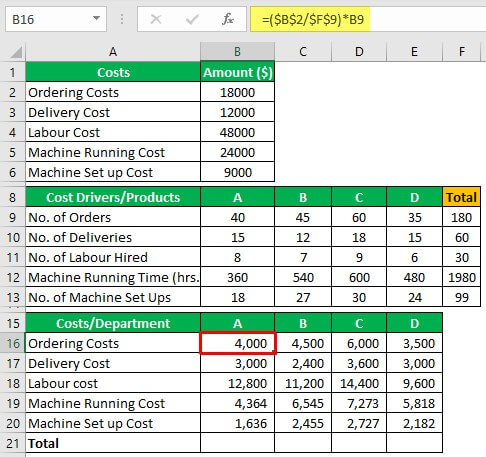Click the Enter checkmark formula bar icon
This screenshot has height=457, width=486.
[x=192, y=19]
